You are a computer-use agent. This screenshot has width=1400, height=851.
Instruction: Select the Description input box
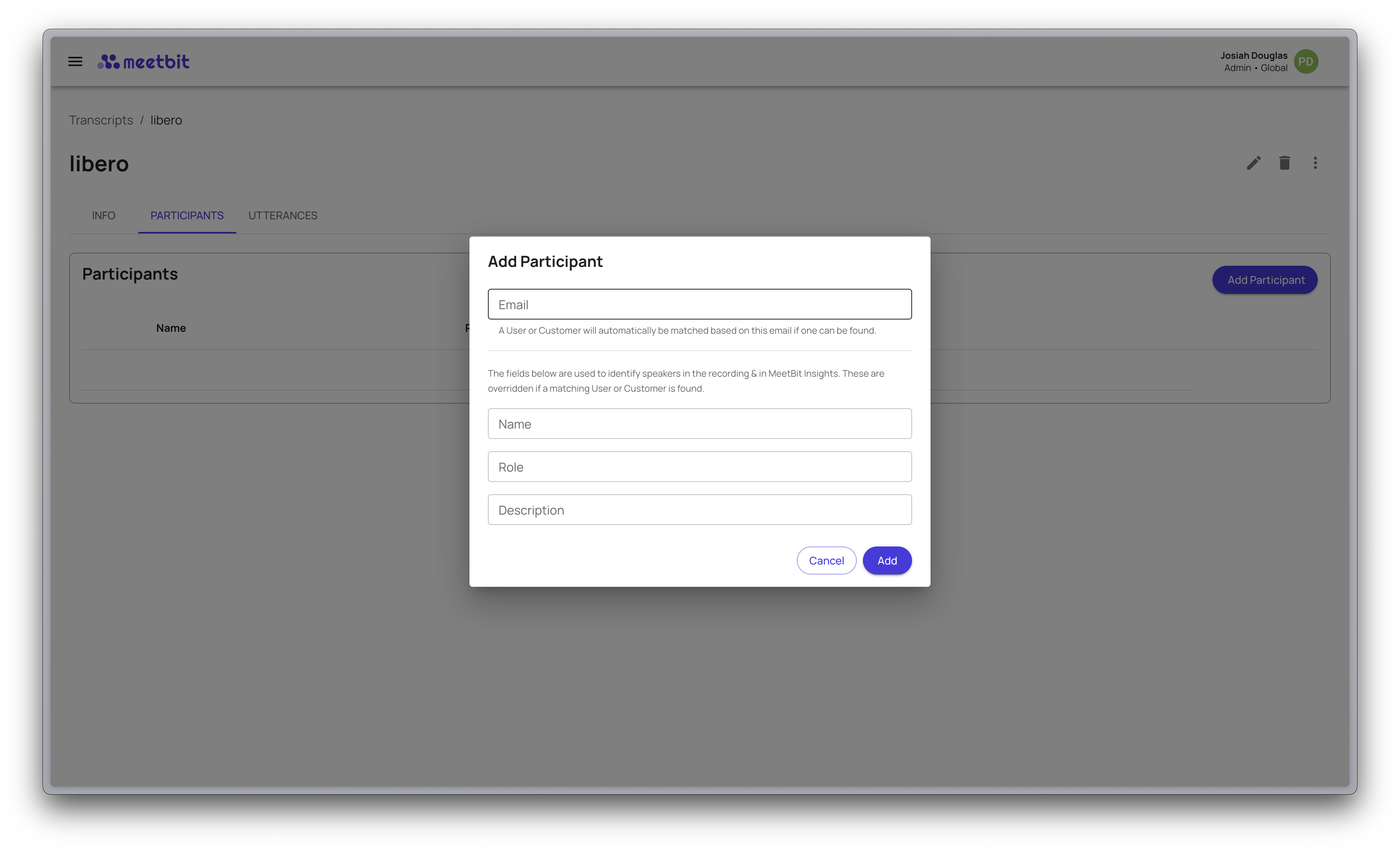(x=700, y=510)
